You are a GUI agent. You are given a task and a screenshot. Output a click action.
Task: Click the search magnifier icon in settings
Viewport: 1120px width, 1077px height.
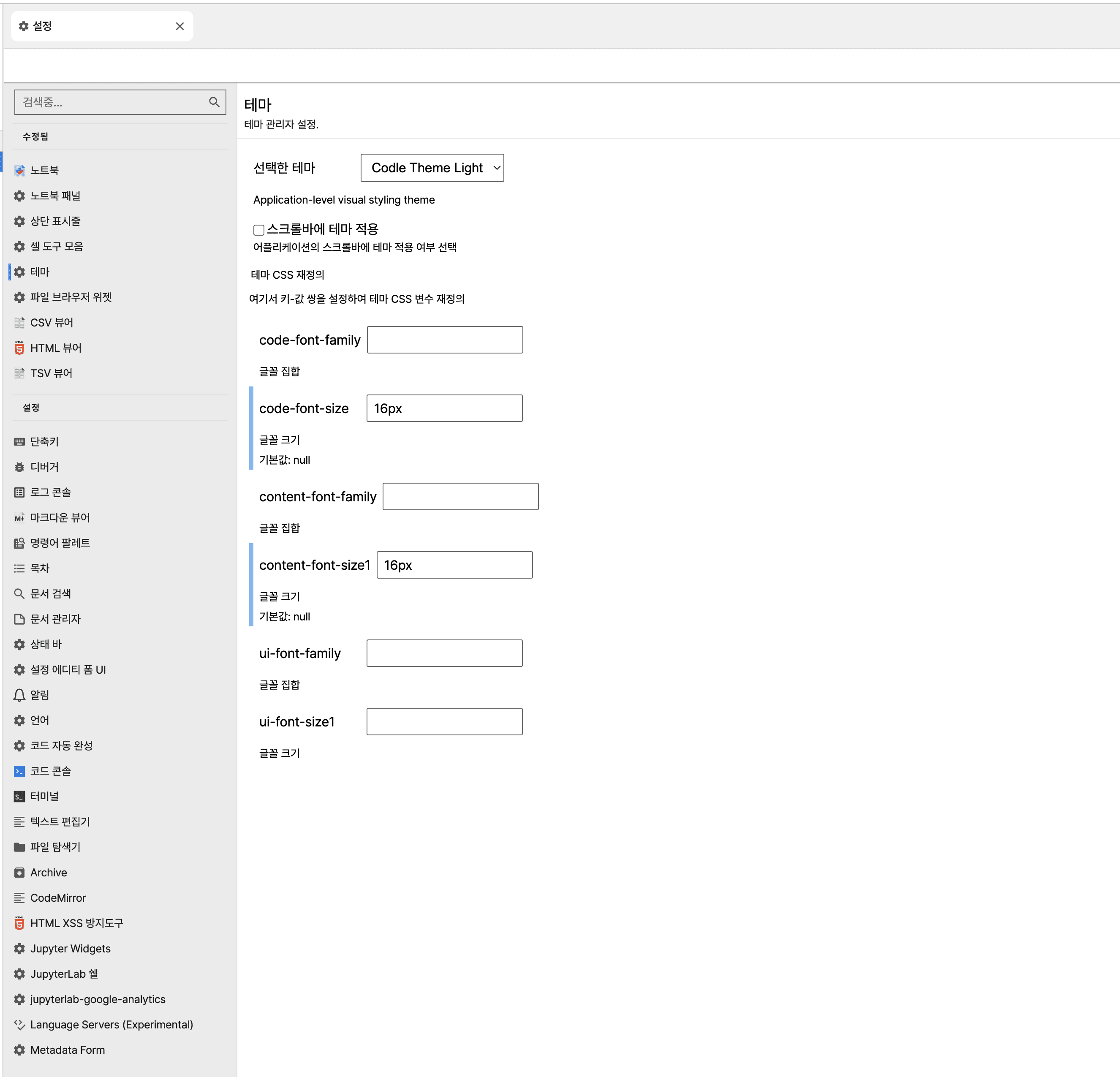214,102
